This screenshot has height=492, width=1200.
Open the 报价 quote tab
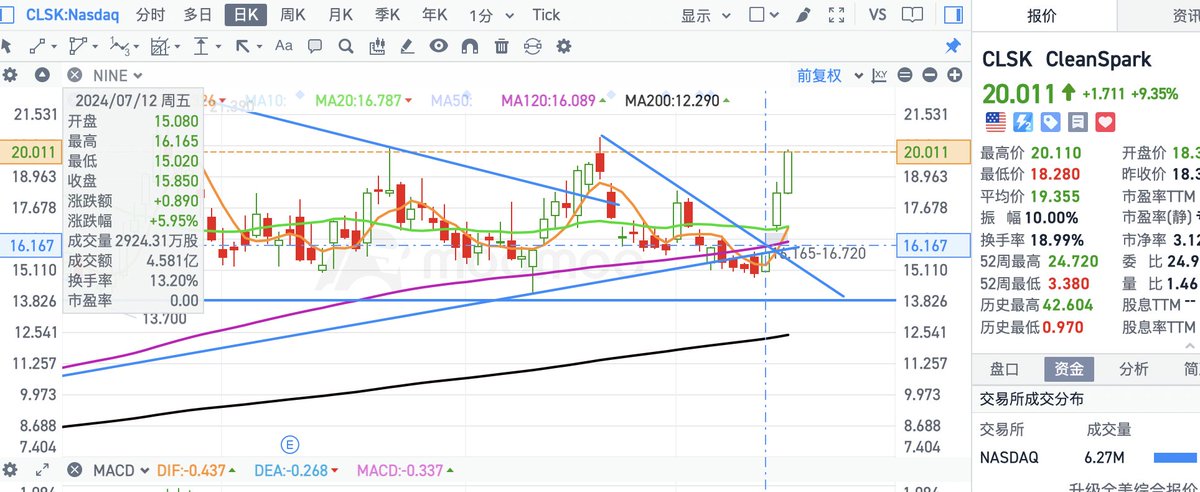1043,15
